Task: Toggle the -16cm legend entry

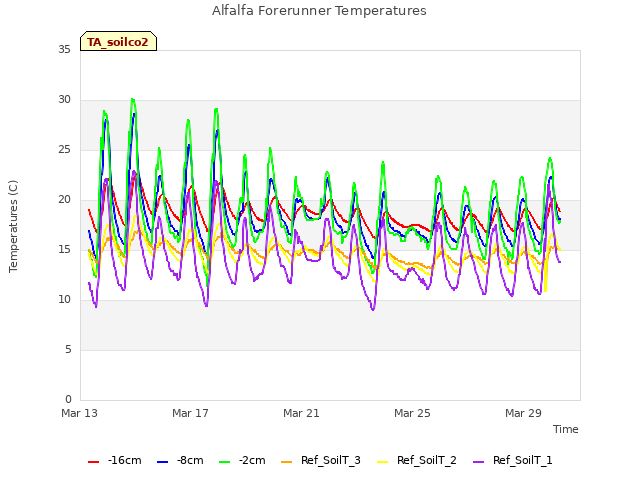Action: click(115, 460)
